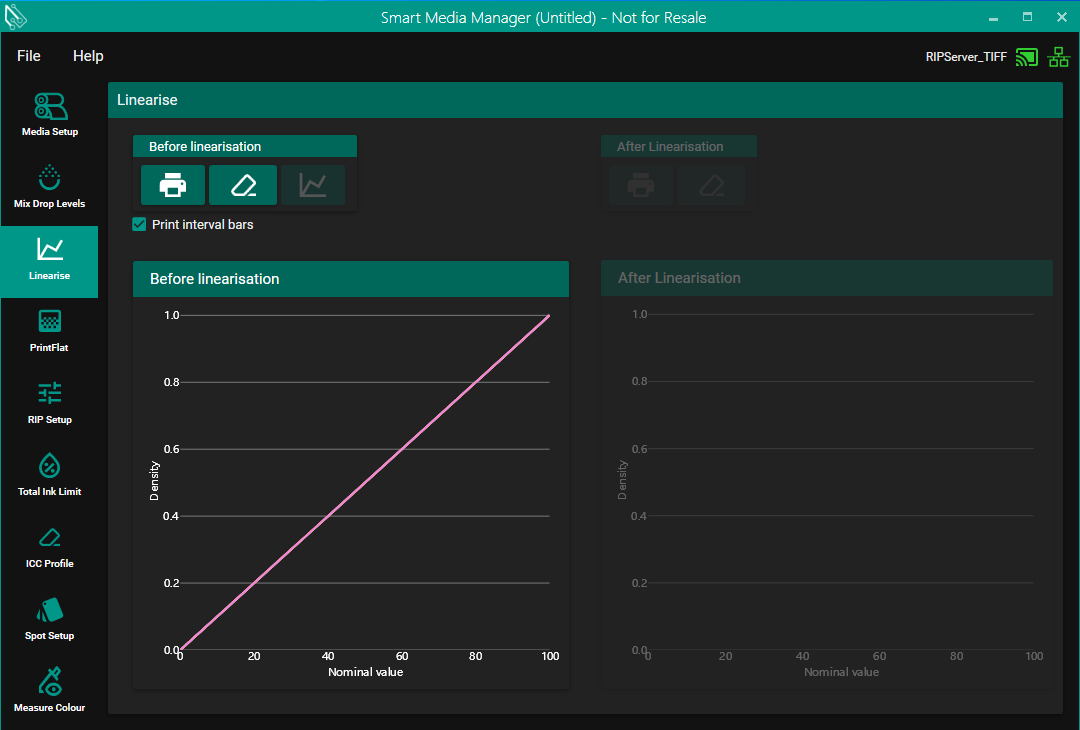Open Total Ink Limit settings

tap(49, 475)
